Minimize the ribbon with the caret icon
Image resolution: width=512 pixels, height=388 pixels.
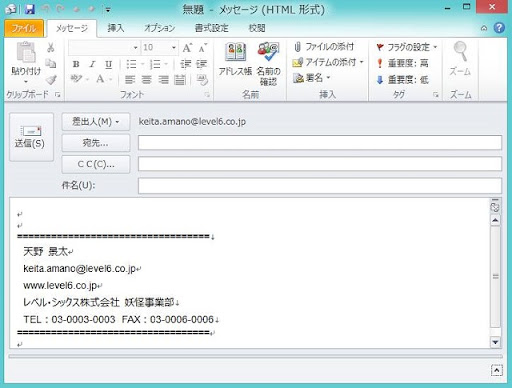[484, 28]
